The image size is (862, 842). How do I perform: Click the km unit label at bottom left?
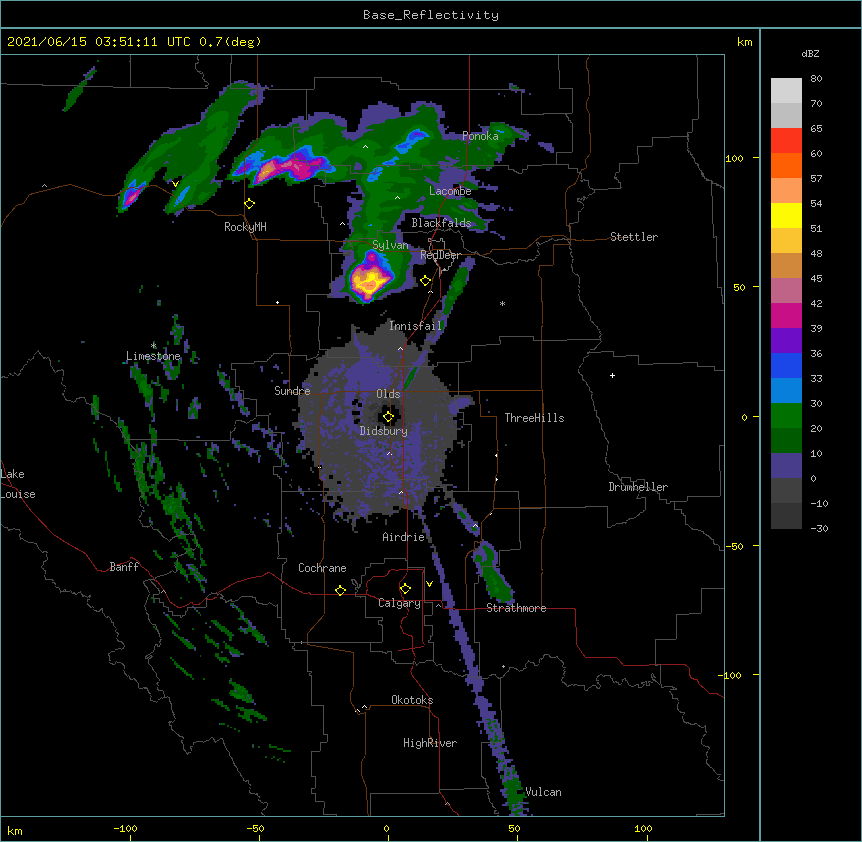click(15, 830)
